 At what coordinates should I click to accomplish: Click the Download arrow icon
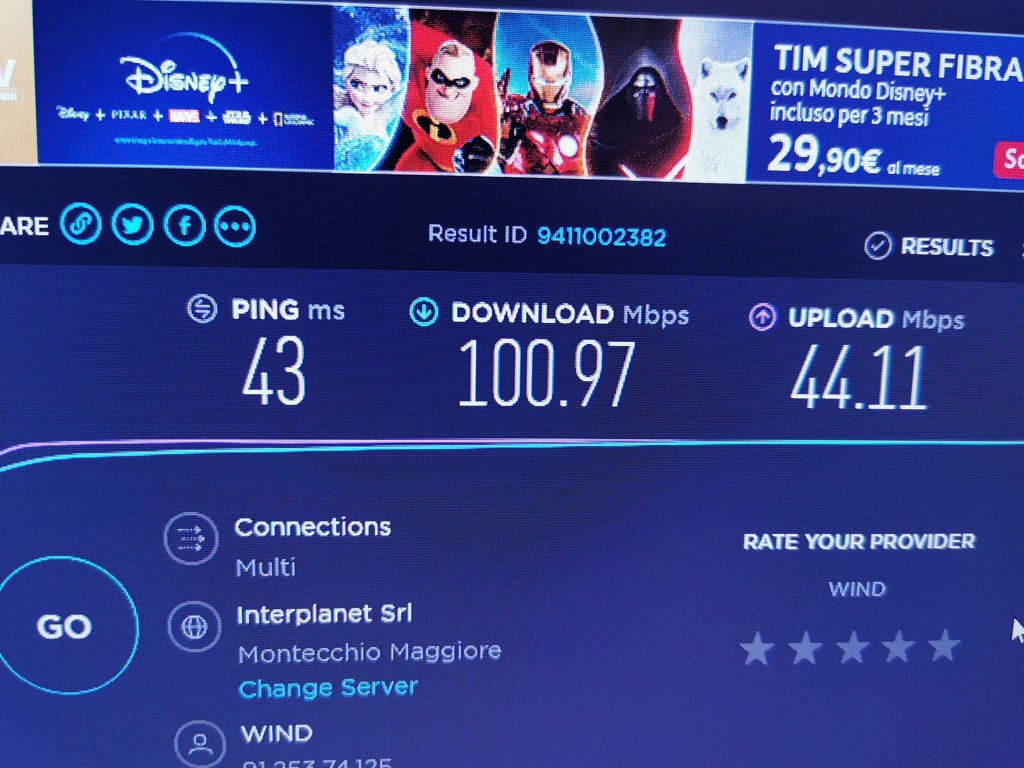[423, 312]
